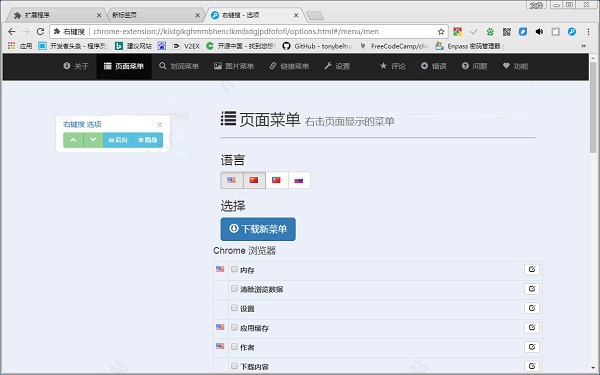
Task: Check the 下载内容 checkbox
Action: pos(234,366)
